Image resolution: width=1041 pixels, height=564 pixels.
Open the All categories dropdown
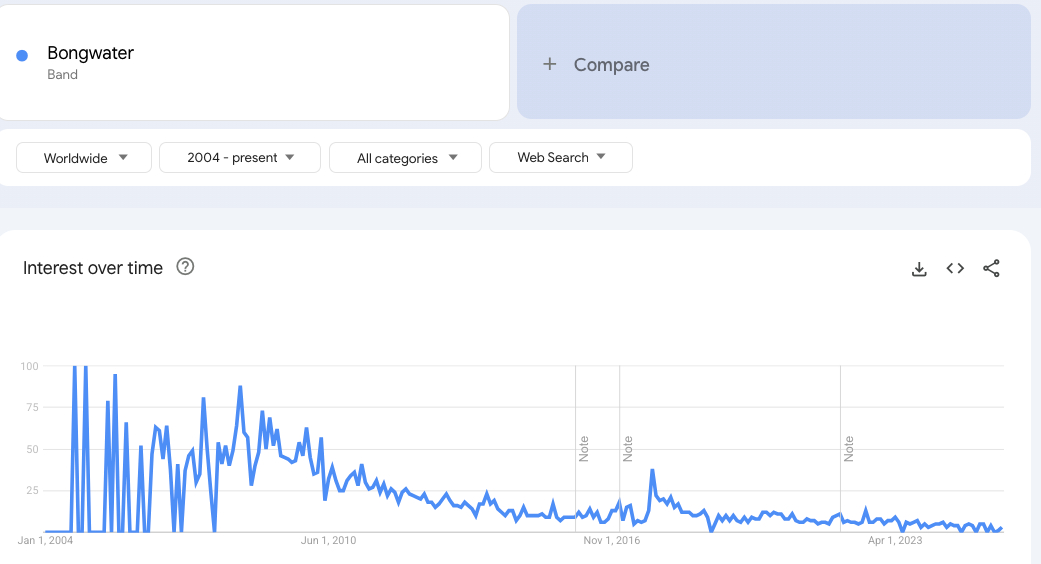405,158
